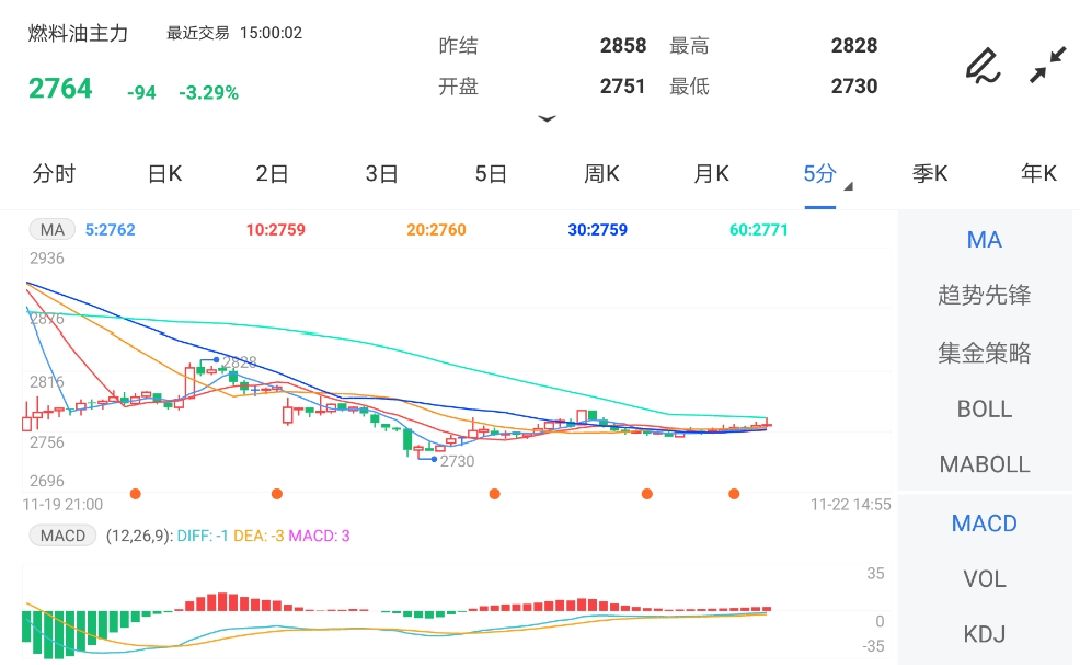Switch to the 分时 tab
This screenshot has height=665, width=1080.
55,173
